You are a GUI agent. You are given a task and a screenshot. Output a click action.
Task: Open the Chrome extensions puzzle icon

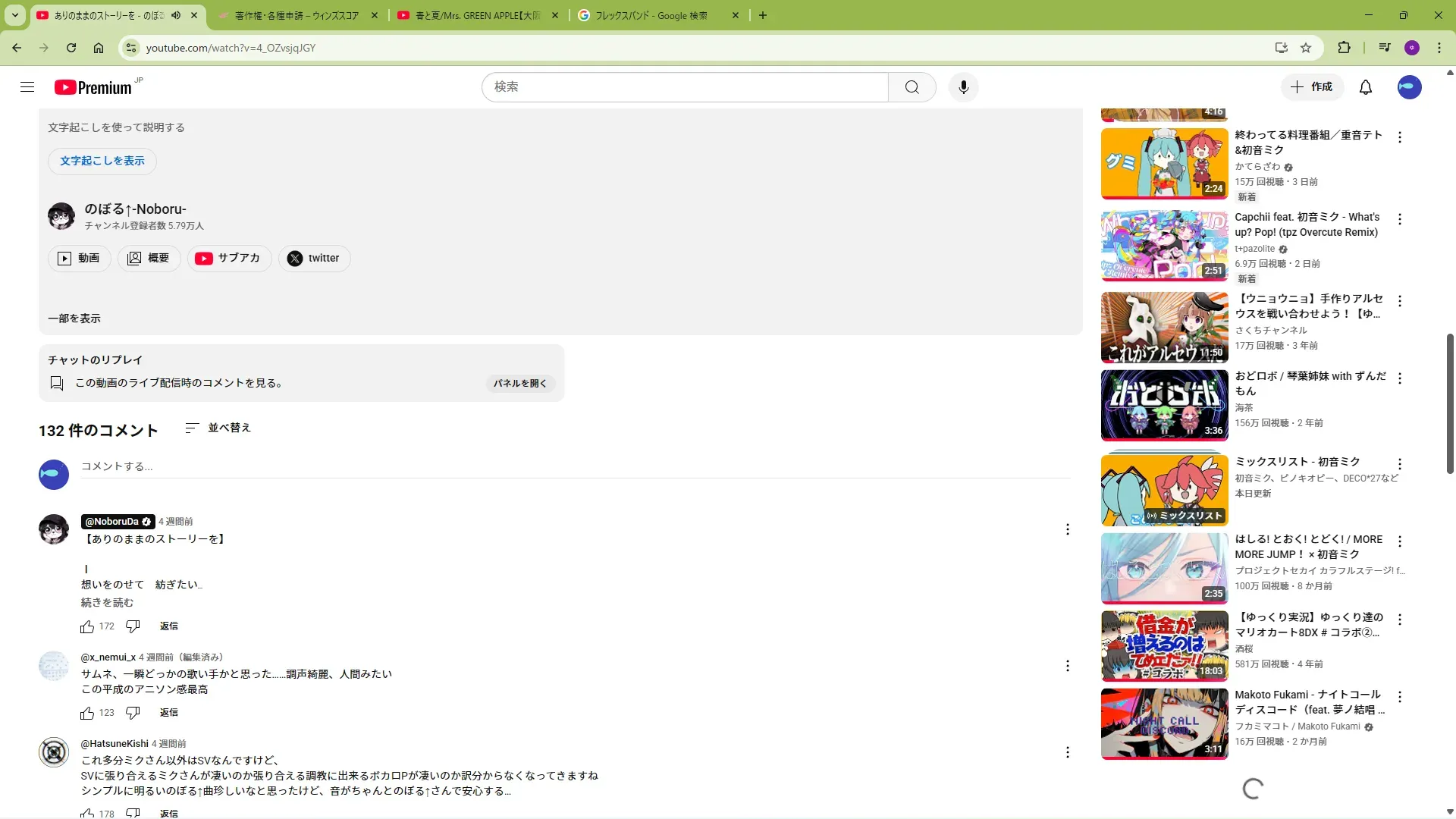(x=1344, y=48)
